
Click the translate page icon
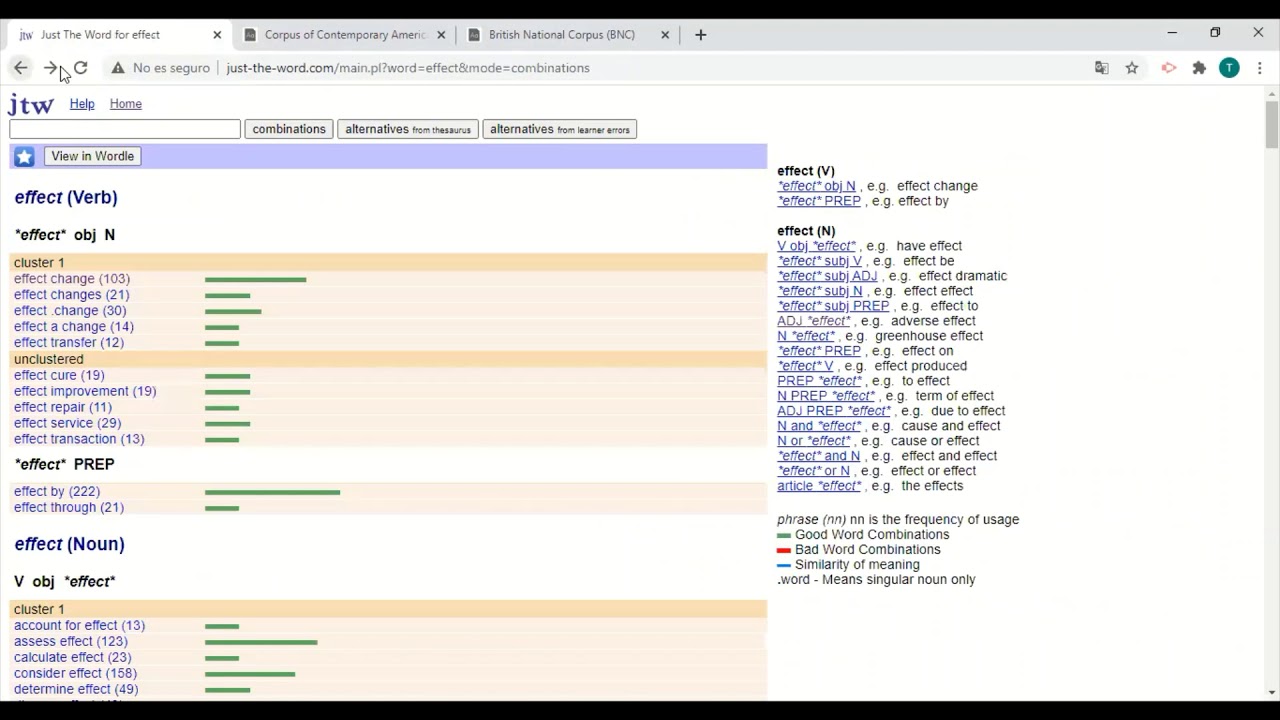(1102, 68)
